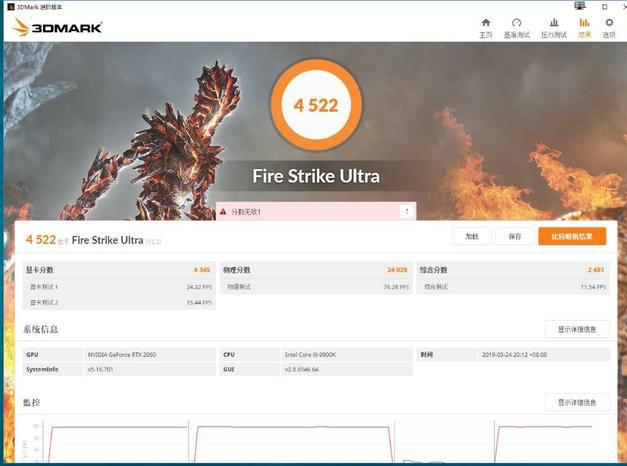
Task: Select the 显卡分数 4 345 header row
Action: click(x=119, y=270)
